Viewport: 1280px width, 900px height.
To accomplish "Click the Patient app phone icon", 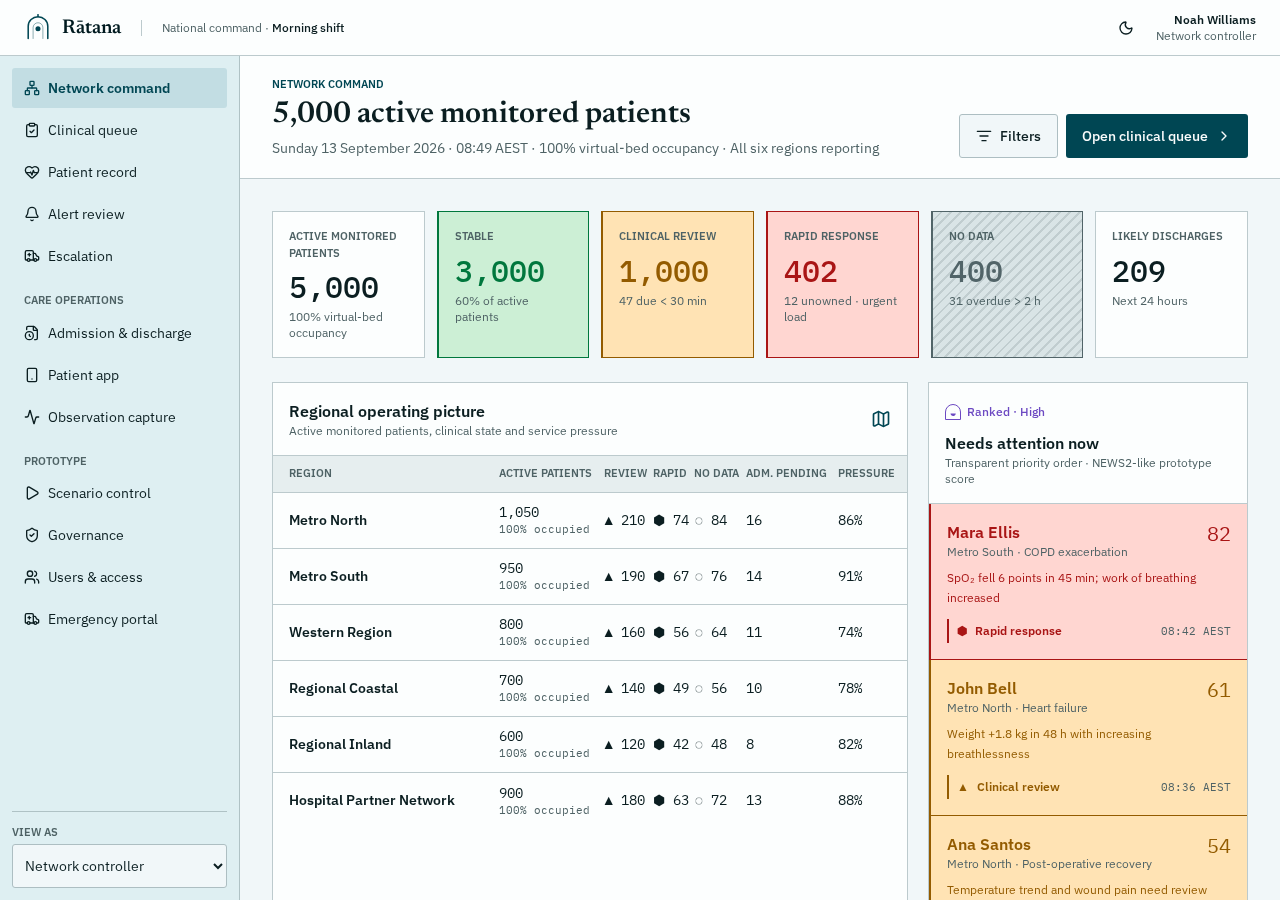I will pos(32,375).
